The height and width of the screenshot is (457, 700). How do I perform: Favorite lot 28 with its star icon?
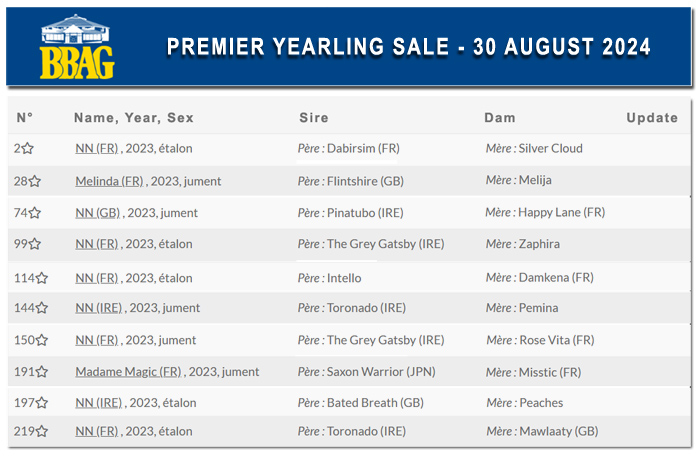click(x=34, y=181)
